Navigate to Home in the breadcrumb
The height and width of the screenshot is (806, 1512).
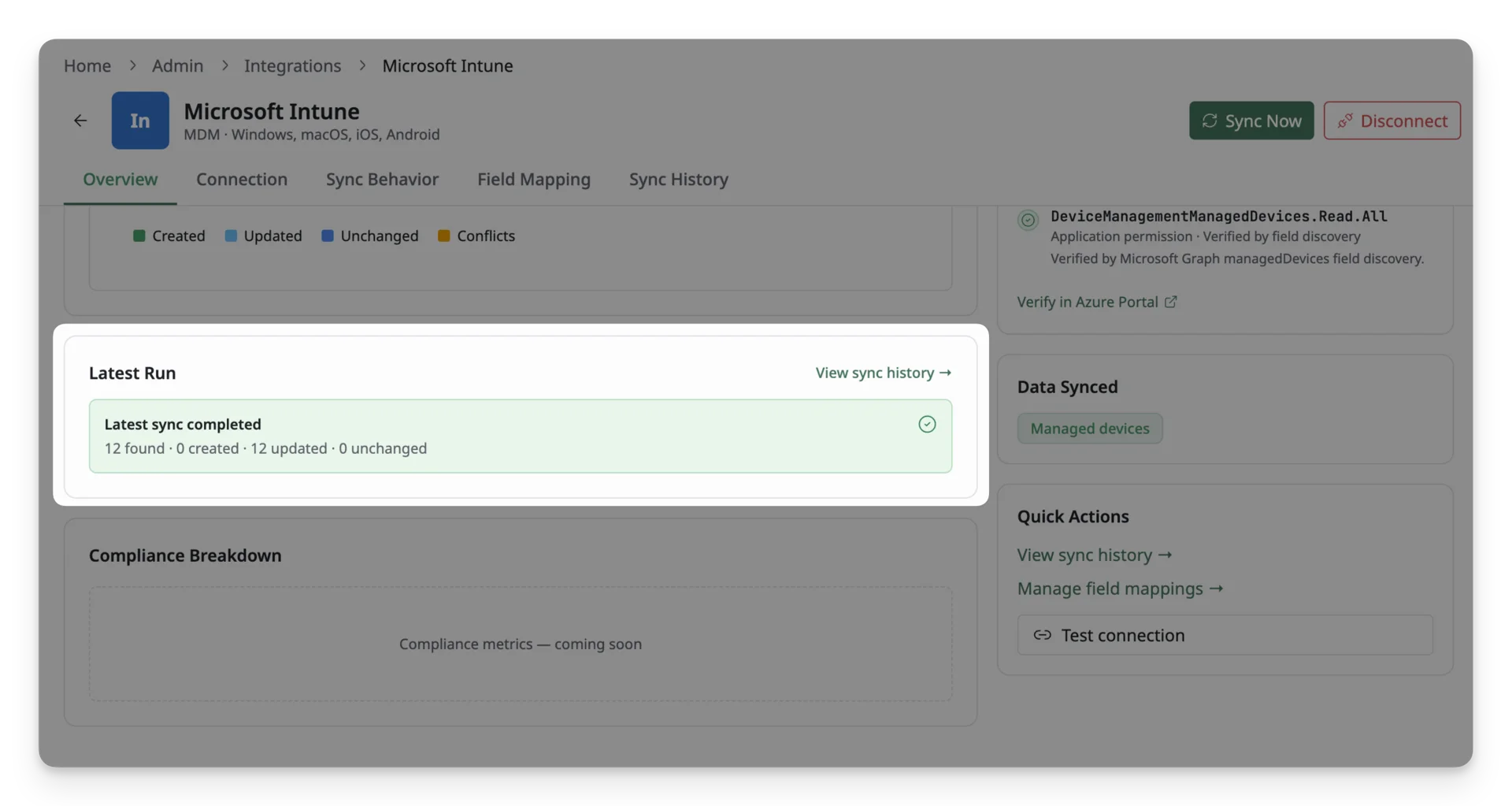[87, 65]
